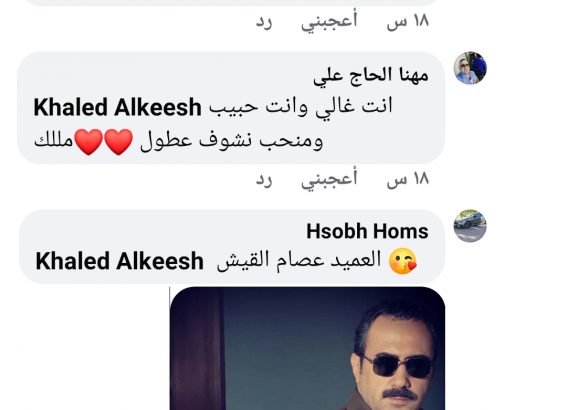567x410 pixels.
Task: Tap the ١٨ س timestamp under مهنا's comment
Action: click(408, 179)
